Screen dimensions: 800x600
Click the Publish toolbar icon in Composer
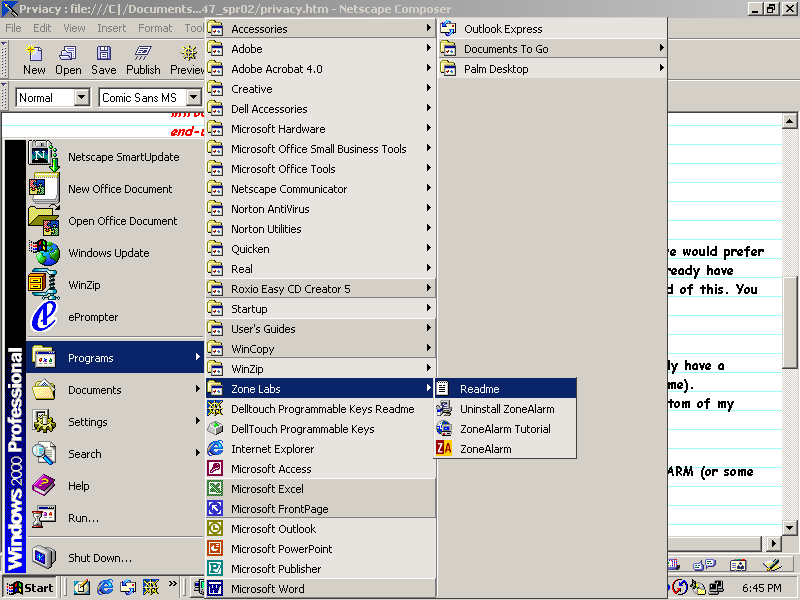point(143,60)
